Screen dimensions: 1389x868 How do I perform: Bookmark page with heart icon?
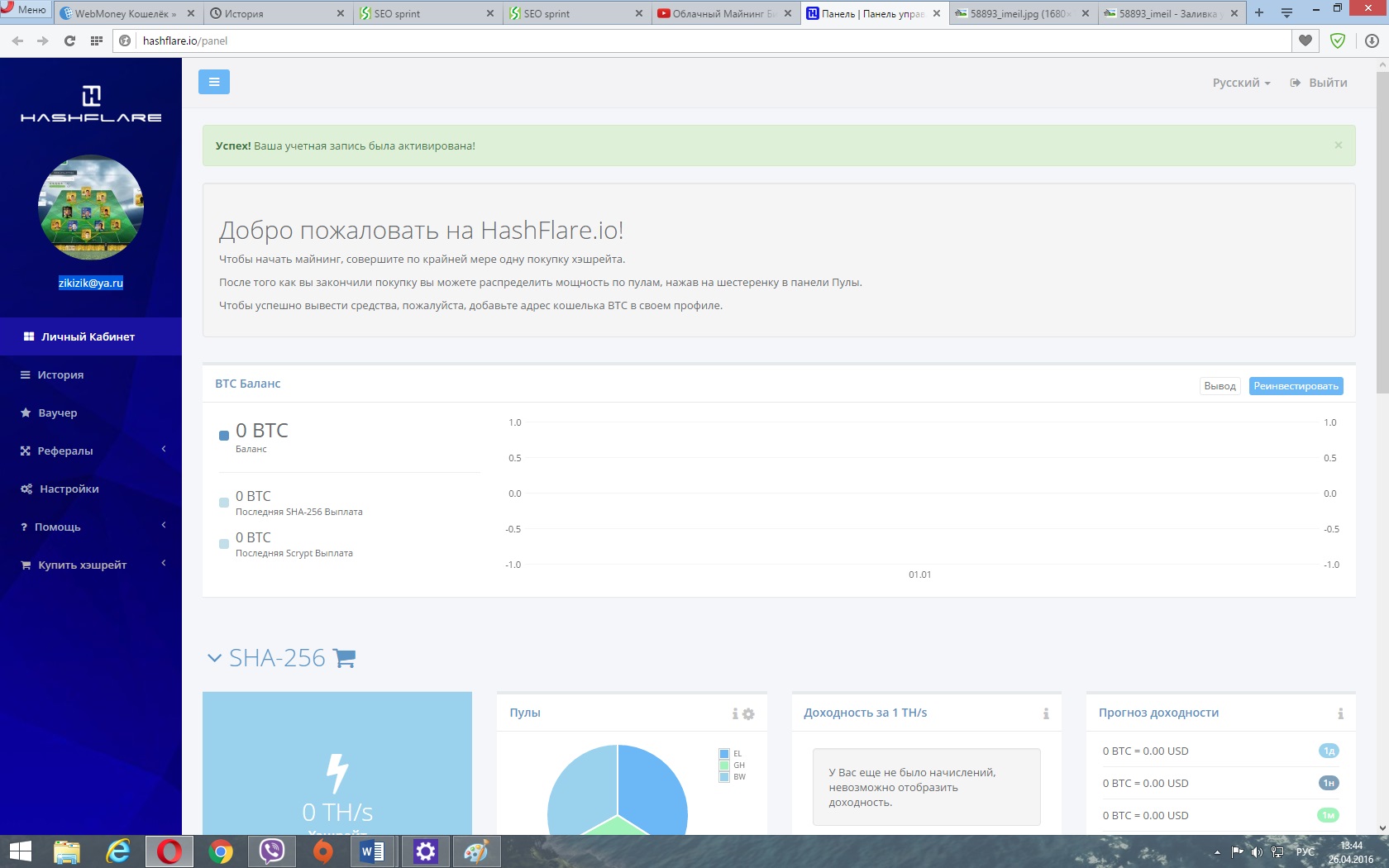pyautogui.click(x=1305, y=41)
